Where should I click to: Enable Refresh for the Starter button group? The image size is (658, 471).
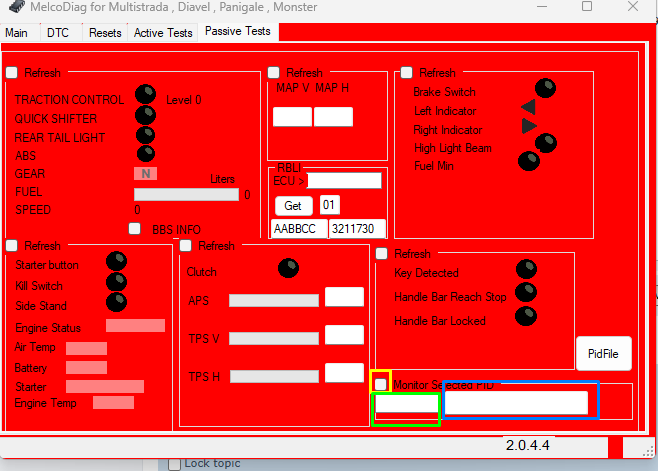pyautogui.click(x=12, y=246)
